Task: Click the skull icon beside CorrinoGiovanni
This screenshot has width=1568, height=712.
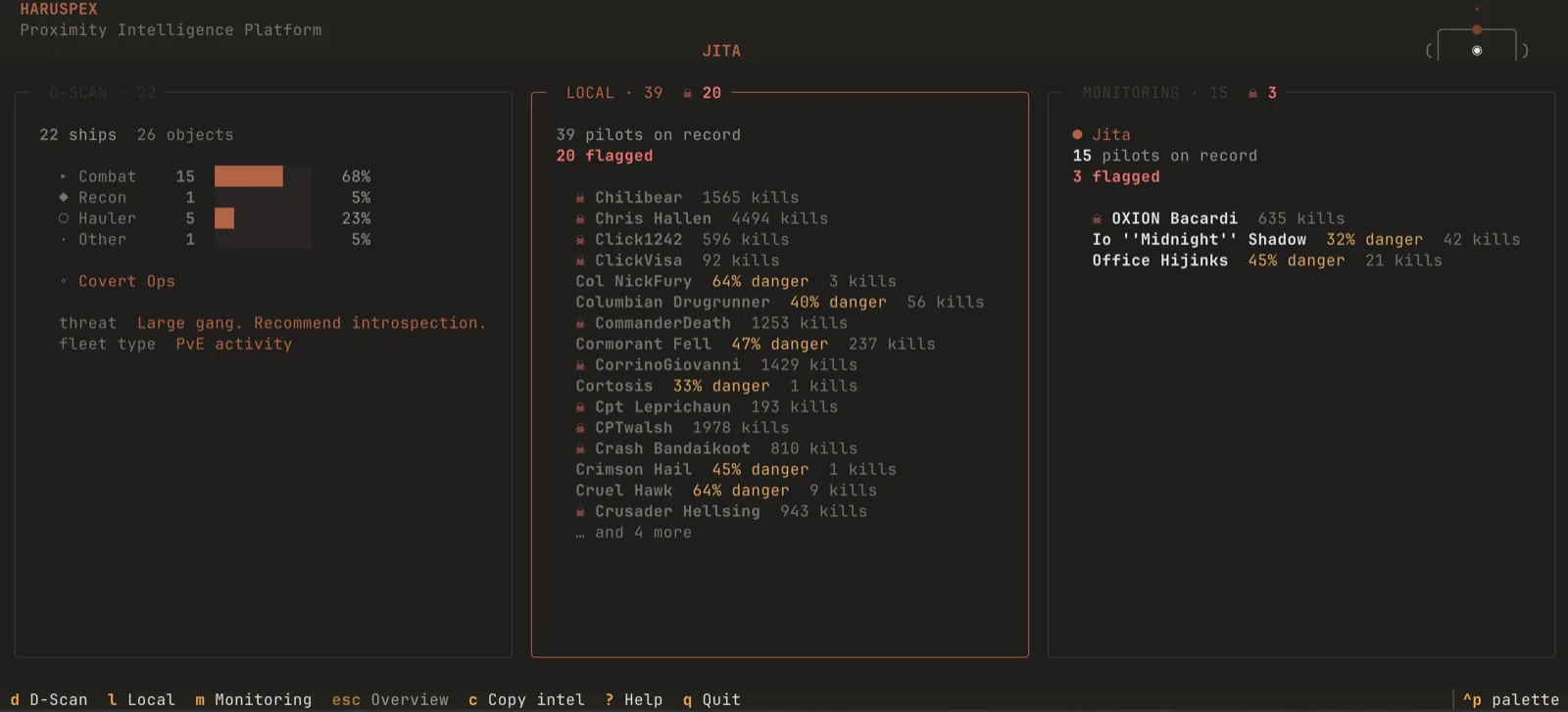Action: 580,365
